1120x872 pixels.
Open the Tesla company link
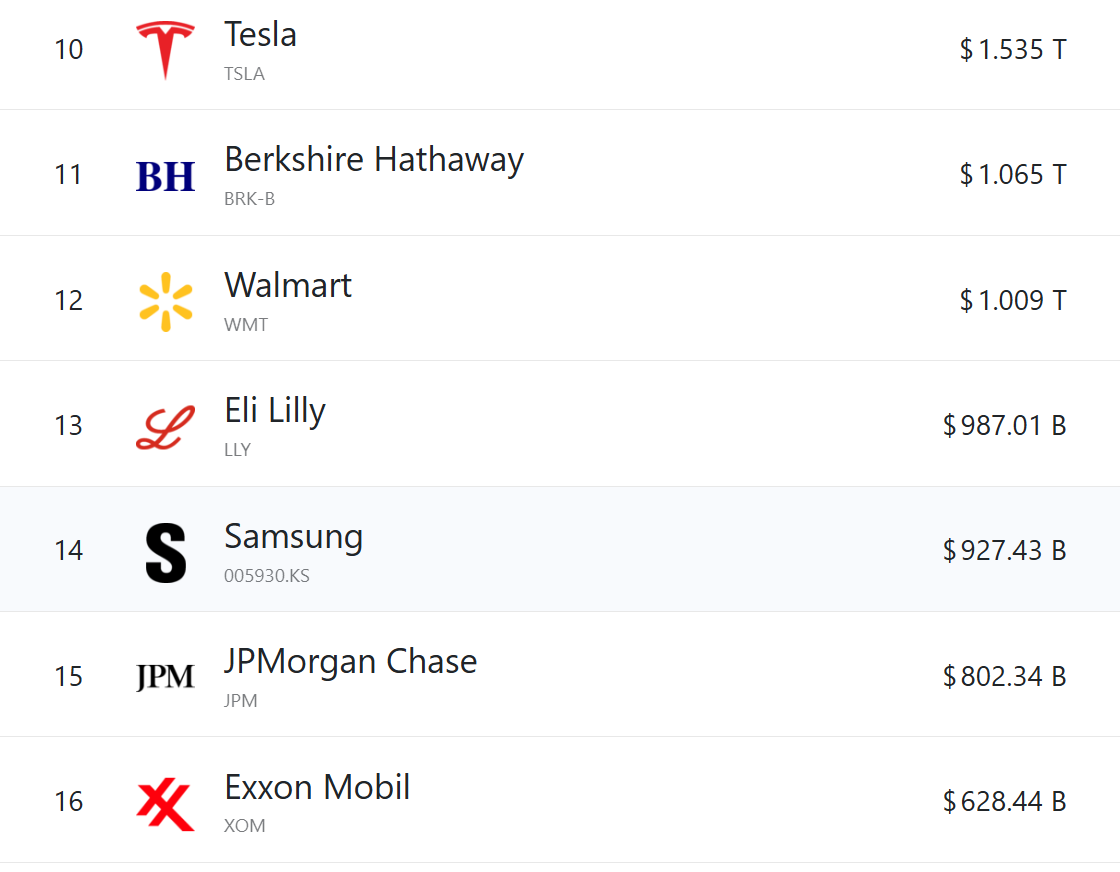pos(260,35)
